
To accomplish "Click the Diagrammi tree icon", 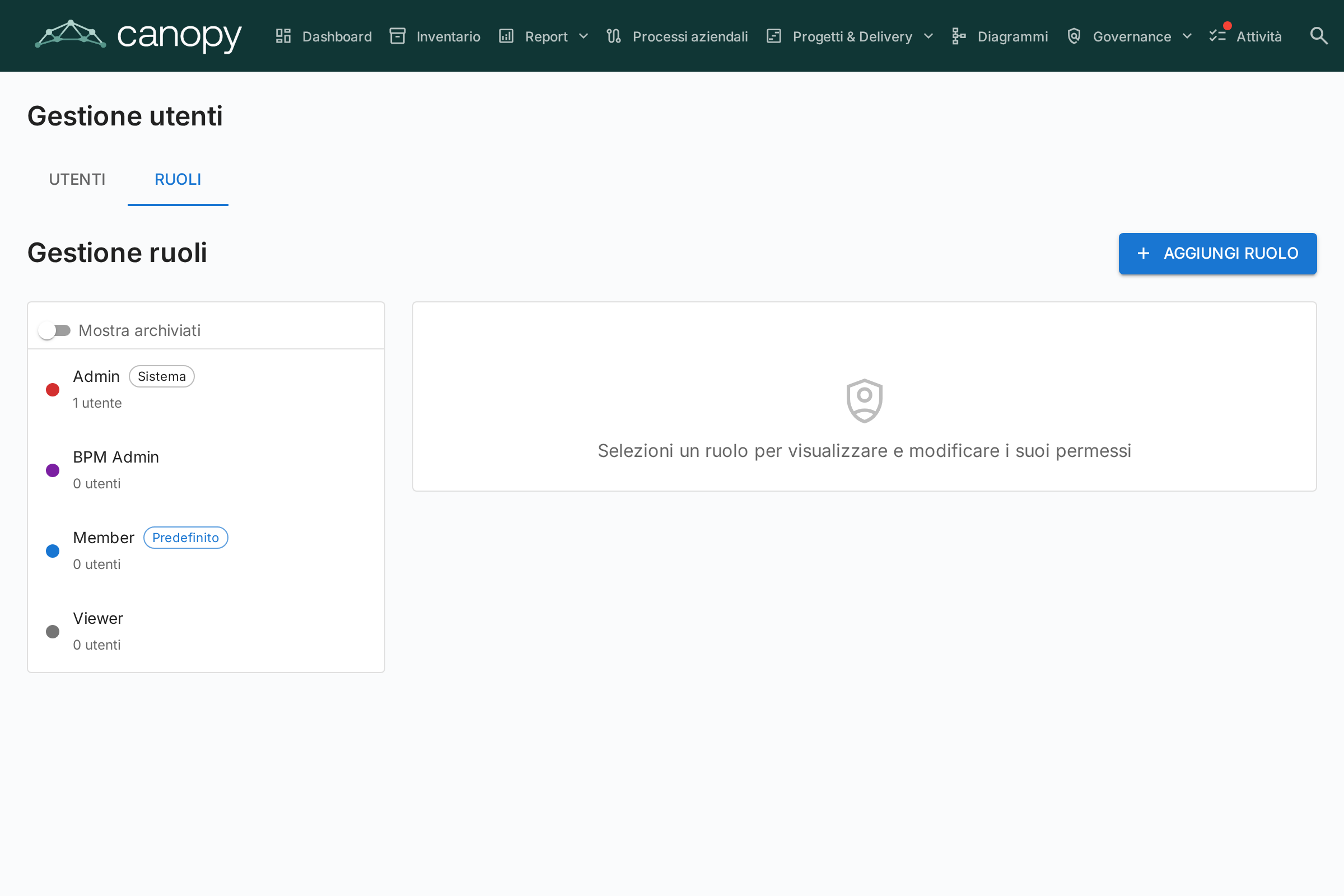I will pos(959,36).
